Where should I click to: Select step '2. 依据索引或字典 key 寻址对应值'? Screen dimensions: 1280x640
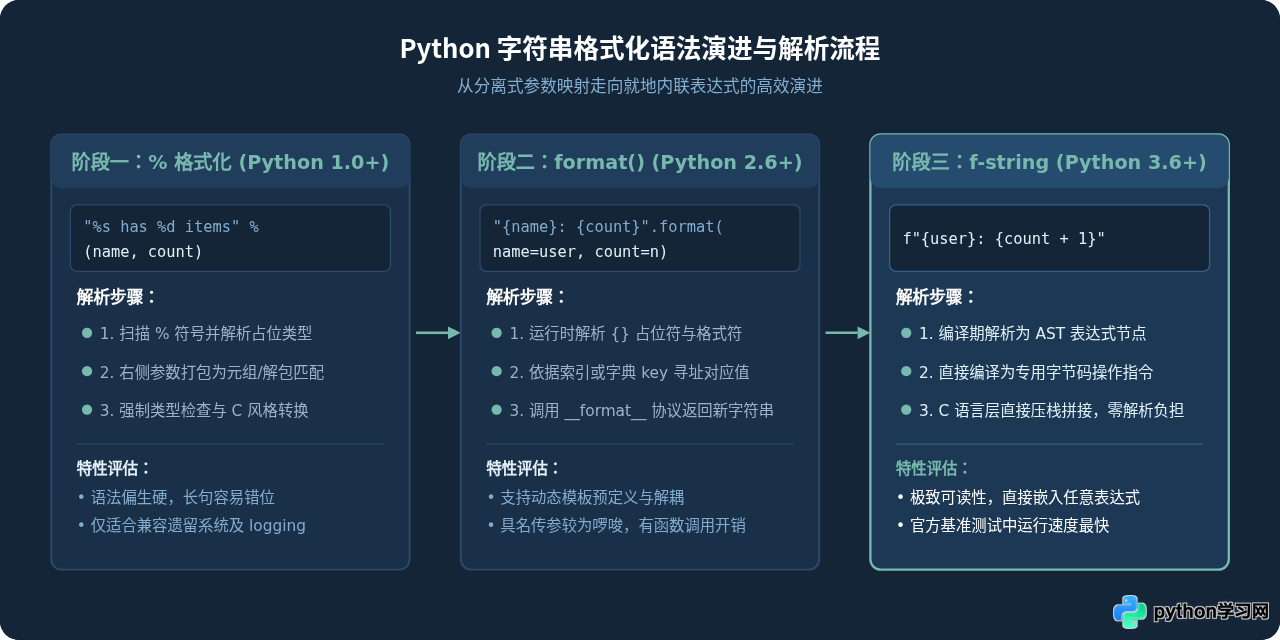point(629,372)
